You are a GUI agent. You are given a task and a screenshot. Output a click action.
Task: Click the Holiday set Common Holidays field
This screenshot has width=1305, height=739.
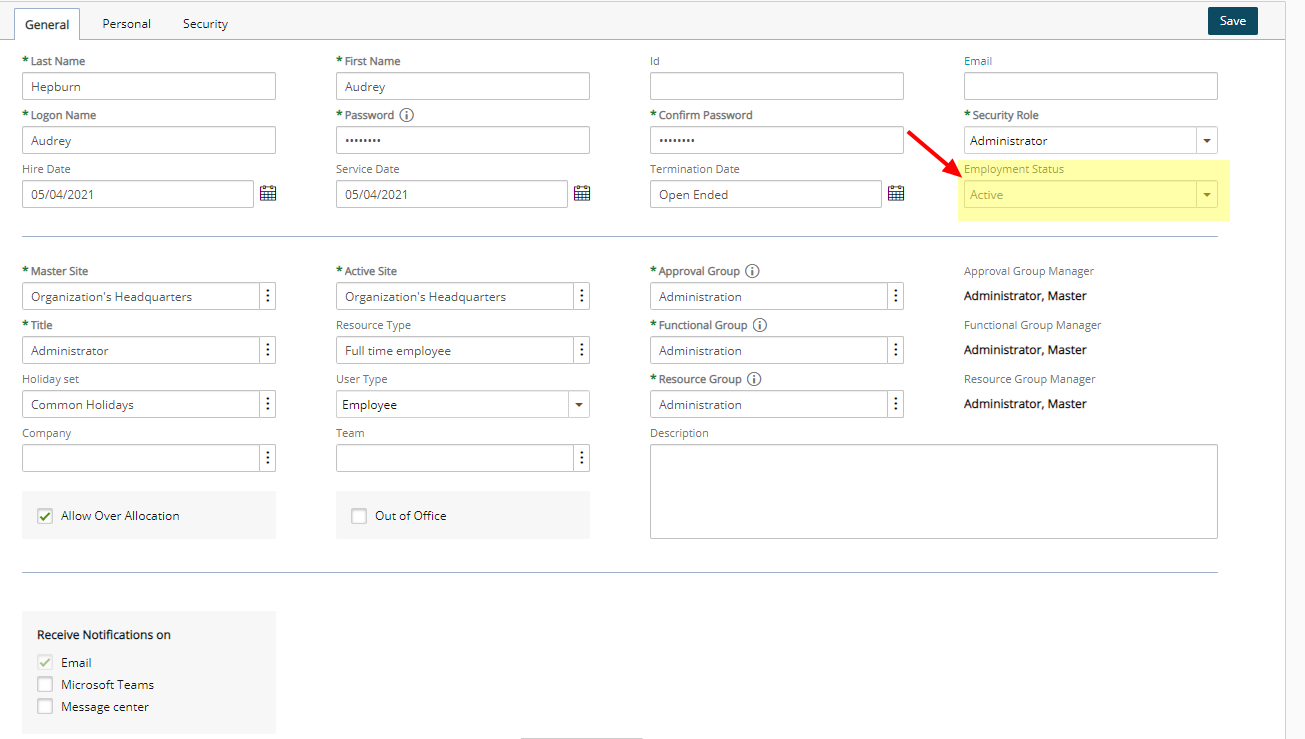(x=141, y=405)
